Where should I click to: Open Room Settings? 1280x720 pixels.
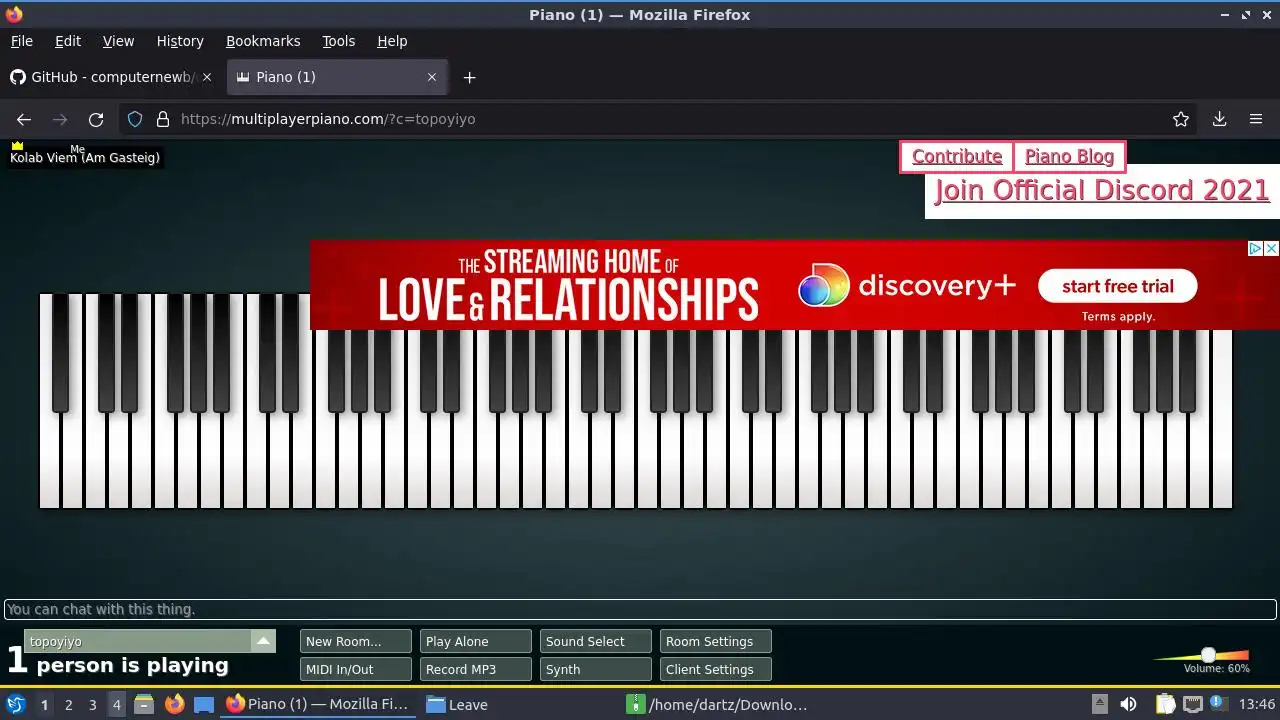coord(716,641)
